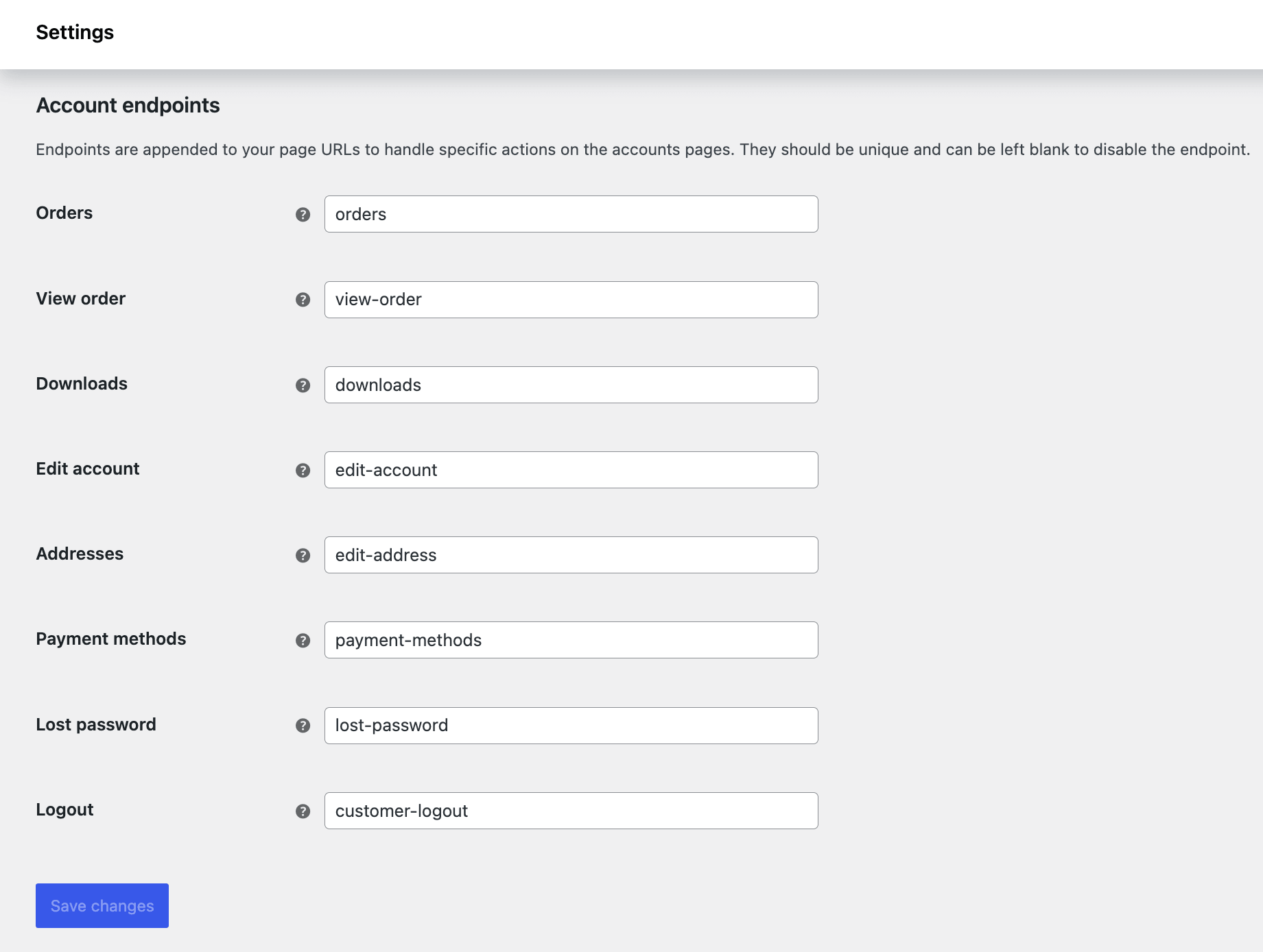
Task: Select the view-order endpoint input field
Action: [x=571, y=300]
